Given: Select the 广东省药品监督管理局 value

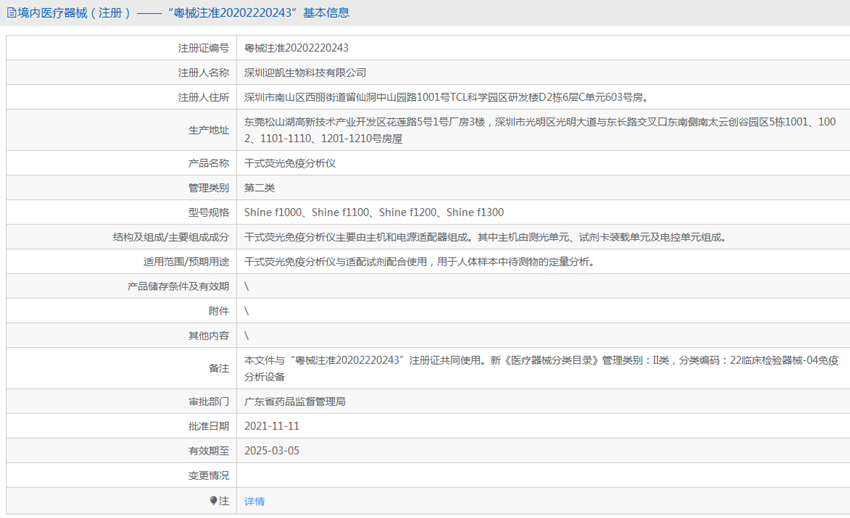Looking at the screenshot, I should [x=295, y=402].
